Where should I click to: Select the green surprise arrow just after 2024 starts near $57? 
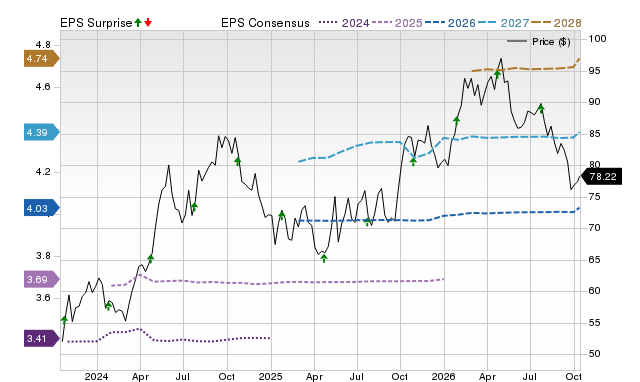click(108, 306)
